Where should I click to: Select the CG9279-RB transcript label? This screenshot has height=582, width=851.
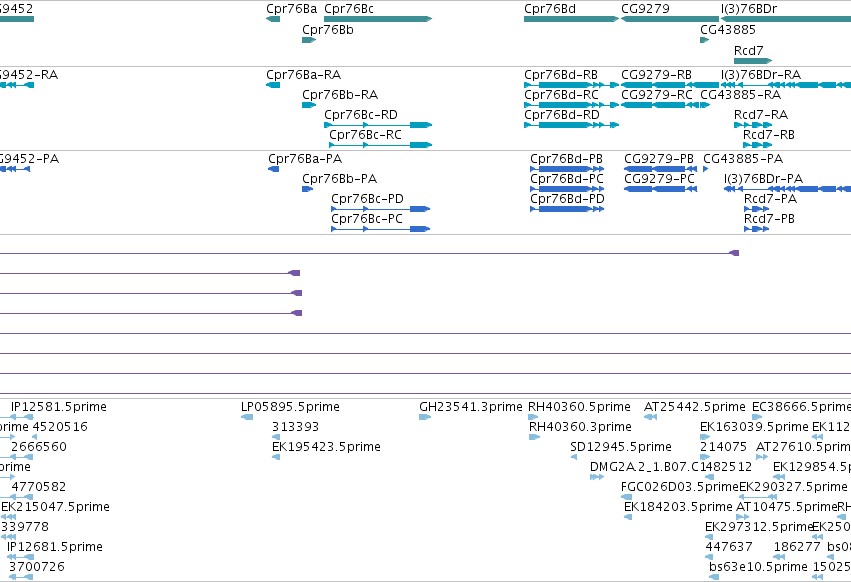[x=656, y=75]
